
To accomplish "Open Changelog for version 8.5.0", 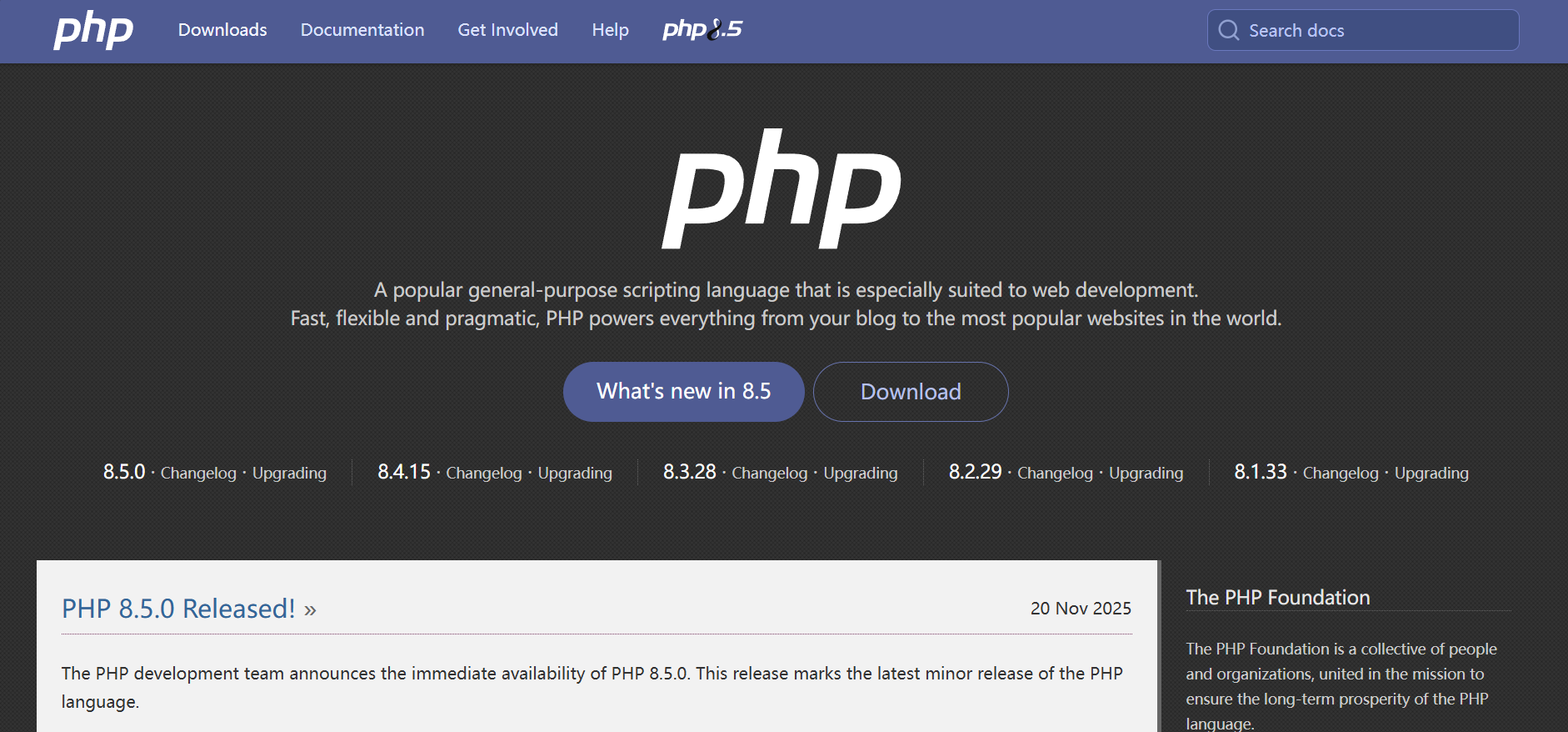I will pyautogui.click(x=198, y=473).
